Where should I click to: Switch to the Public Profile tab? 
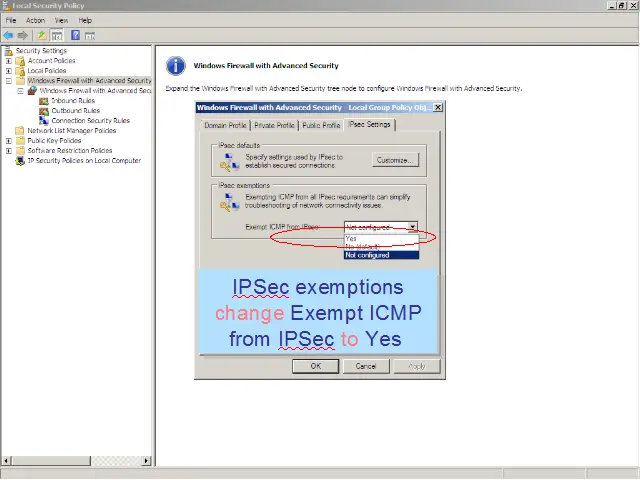321,125
